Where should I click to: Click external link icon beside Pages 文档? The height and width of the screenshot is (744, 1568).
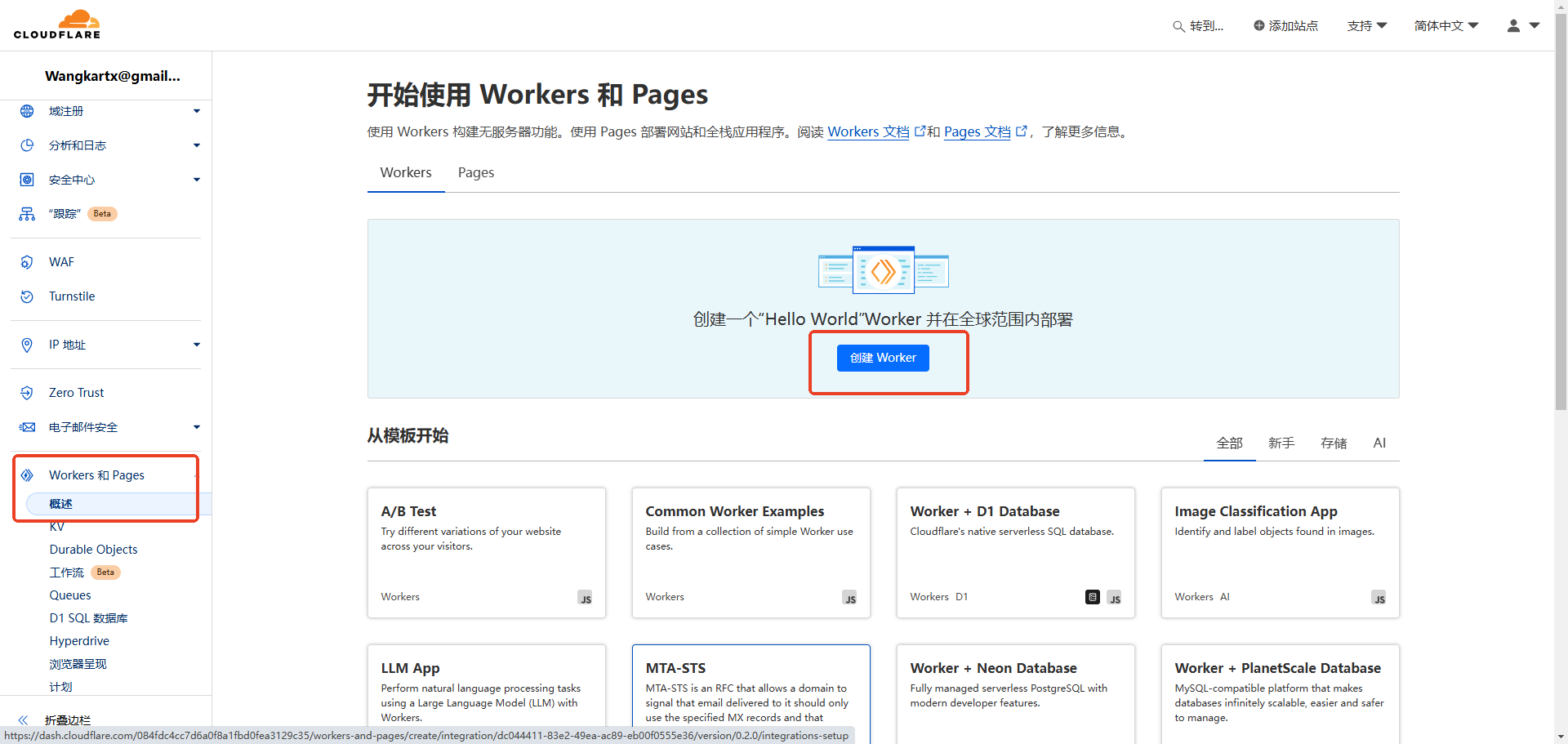(x=1021, y=131)
